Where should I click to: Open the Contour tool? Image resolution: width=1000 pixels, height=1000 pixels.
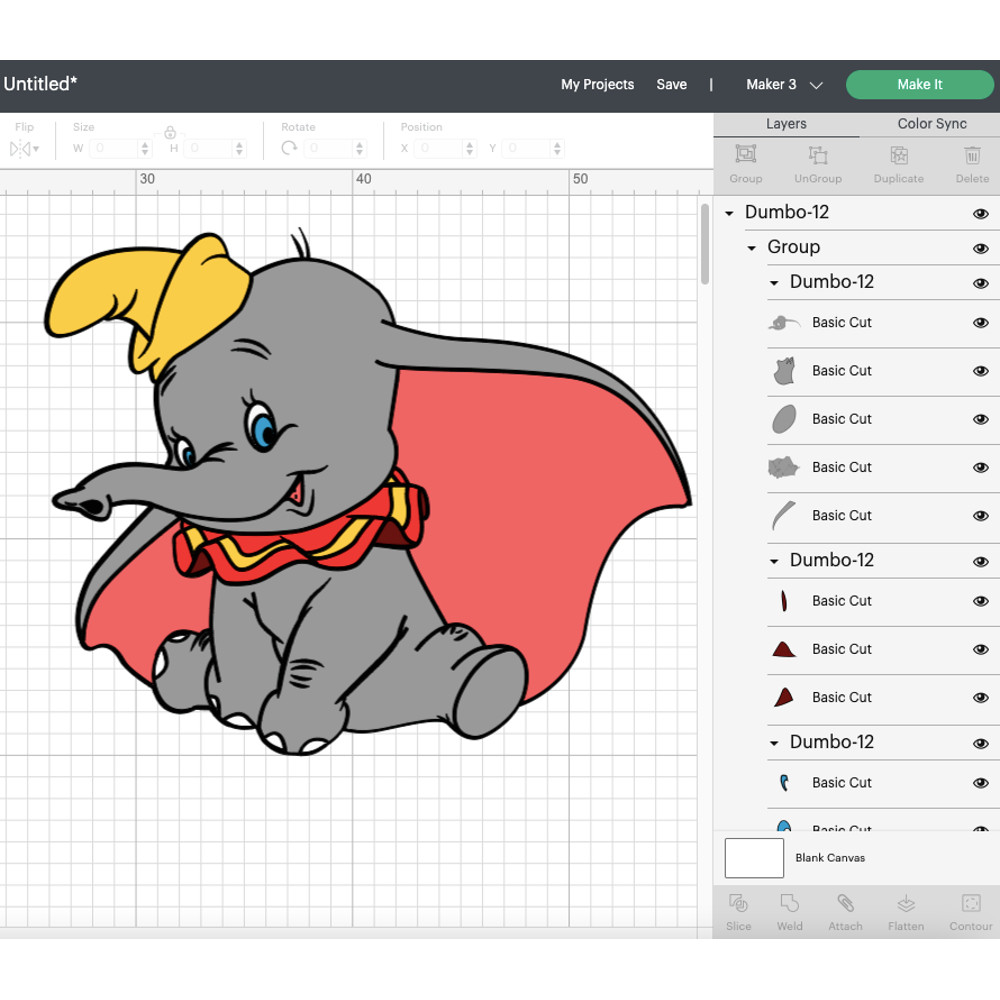point(969,912)
